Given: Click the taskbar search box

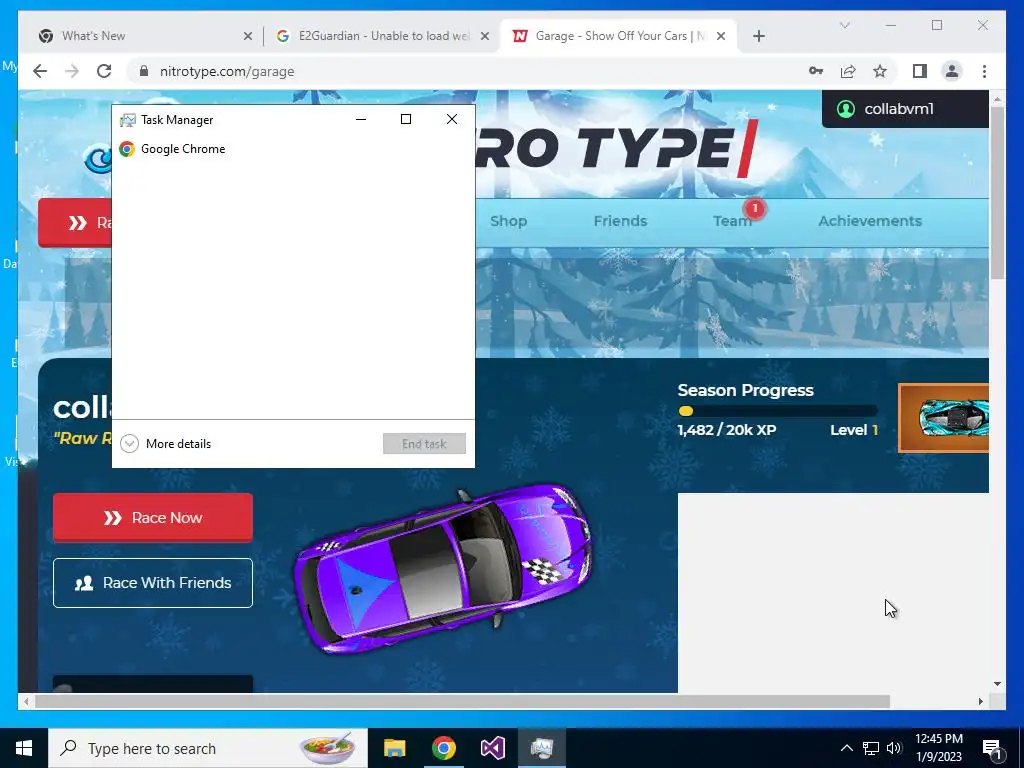Looking at the screenshot, I should 208,748.
